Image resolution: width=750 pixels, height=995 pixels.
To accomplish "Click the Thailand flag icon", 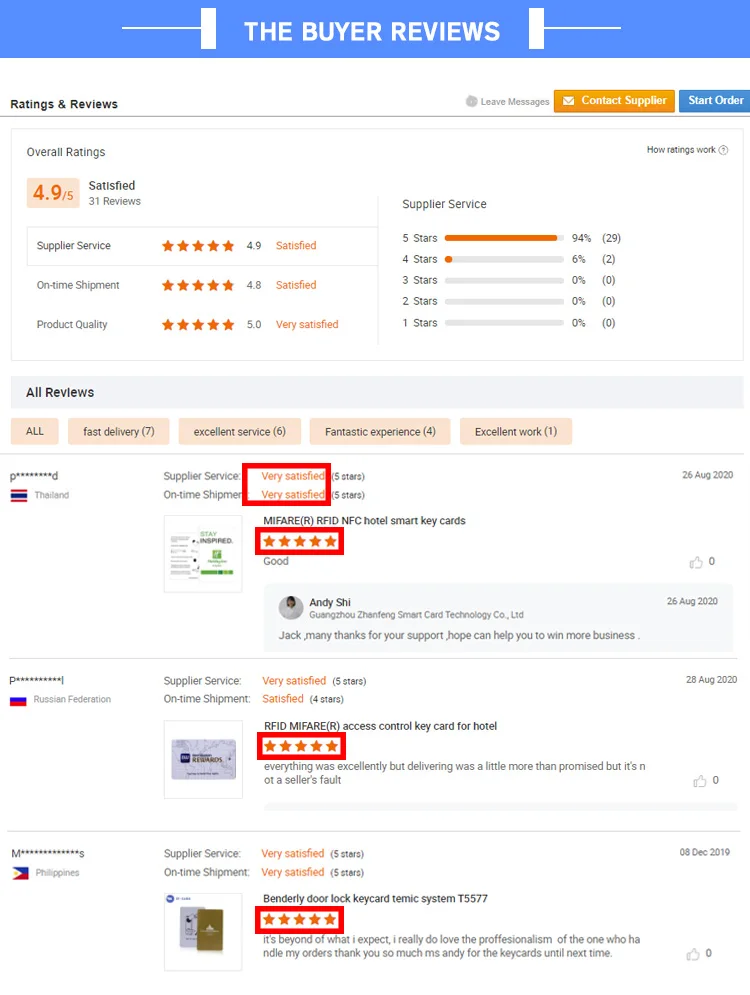I will point(19,496).
